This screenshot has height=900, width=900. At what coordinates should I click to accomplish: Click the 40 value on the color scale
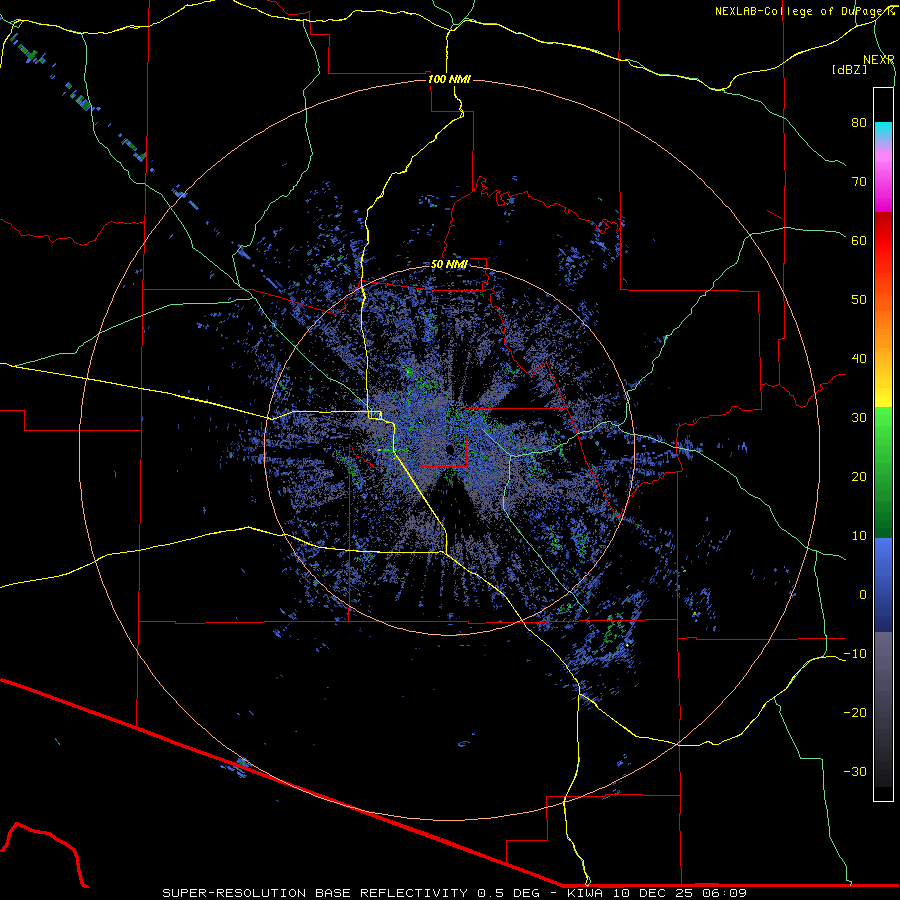(859, 359)
